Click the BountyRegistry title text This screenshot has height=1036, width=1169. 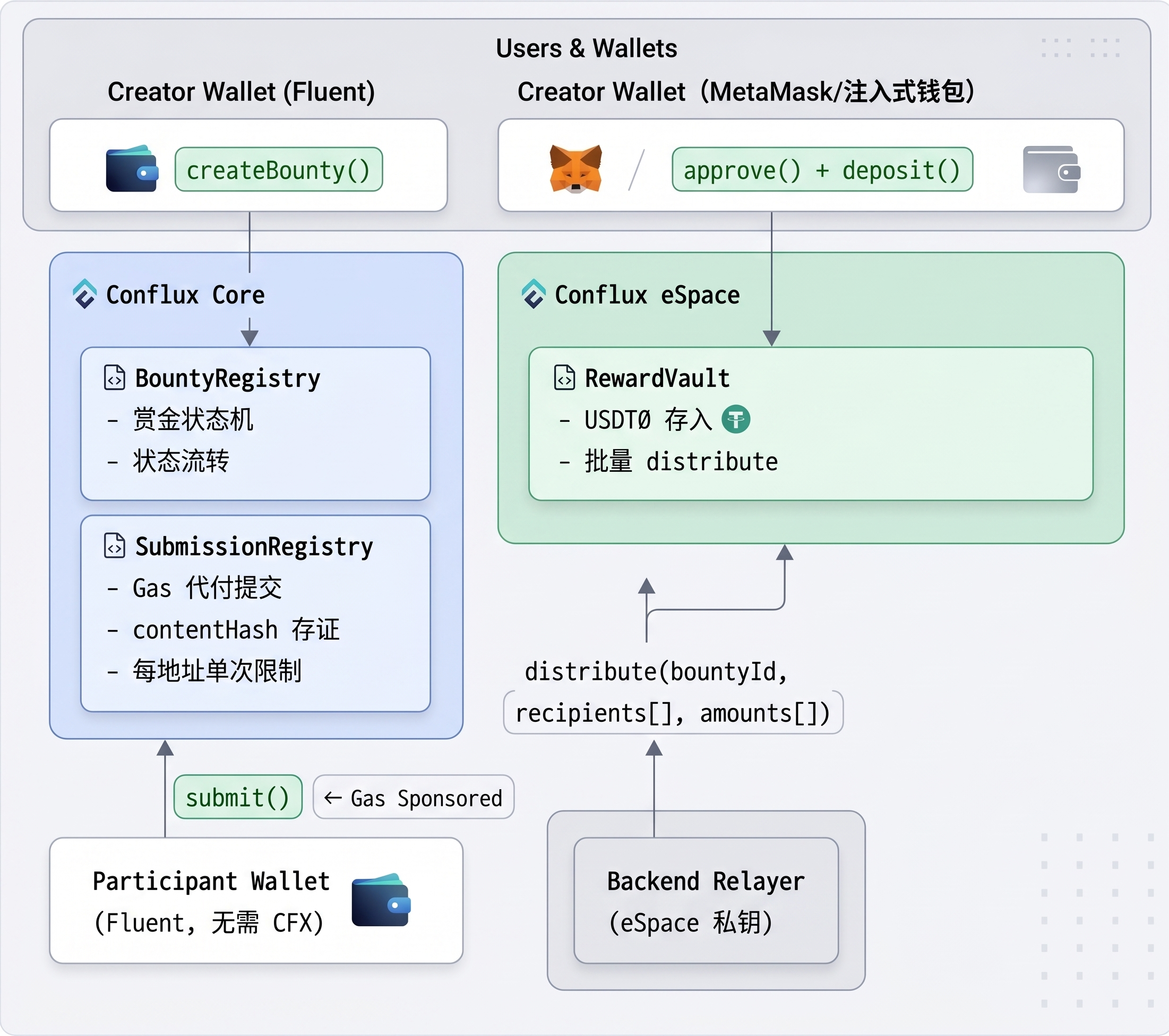(228, 378)
